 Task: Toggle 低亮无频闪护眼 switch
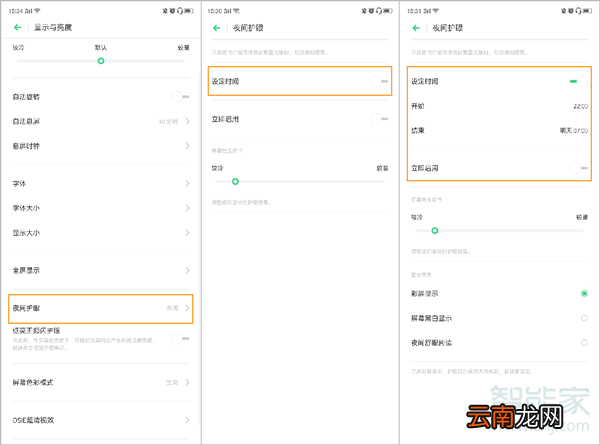coord(180,338)
